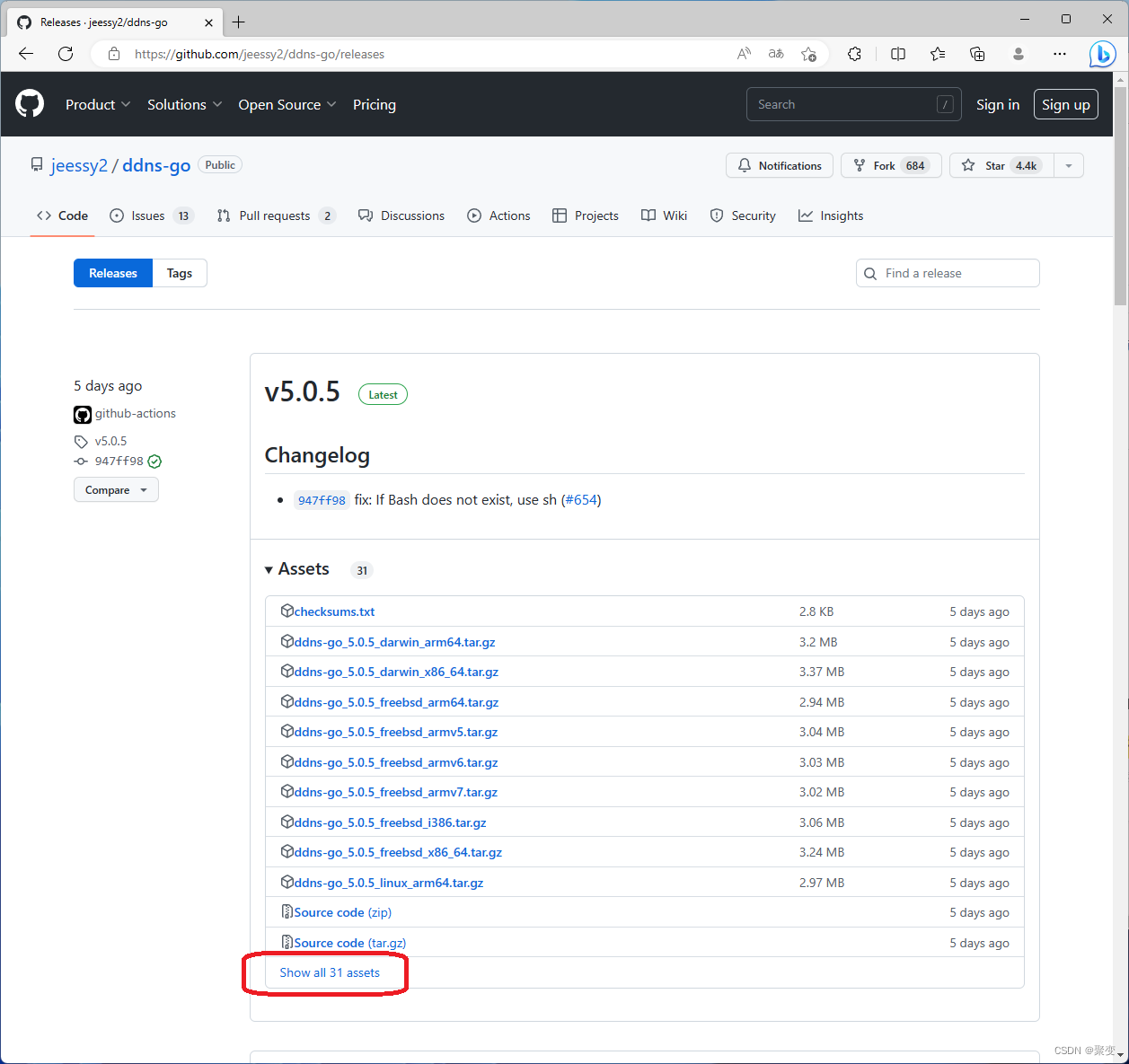
Task: Open split screen view icon
Action: tap(897, 54)
